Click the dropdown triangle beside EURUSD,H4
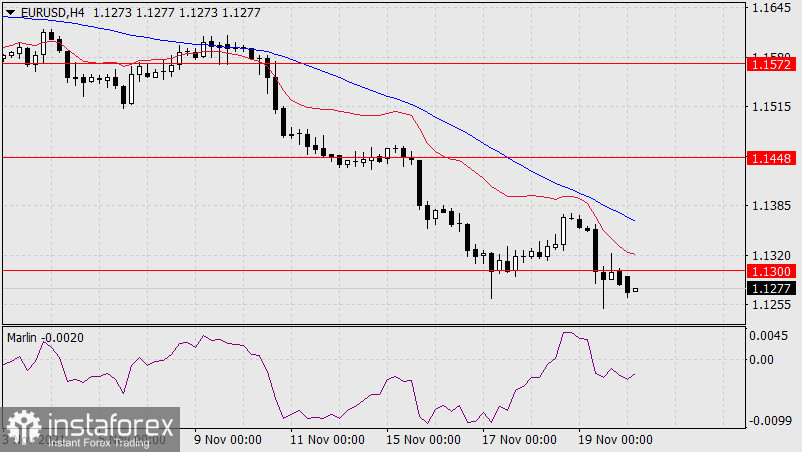The height and width of the screenshot is (452, 802). click(10, 12)
